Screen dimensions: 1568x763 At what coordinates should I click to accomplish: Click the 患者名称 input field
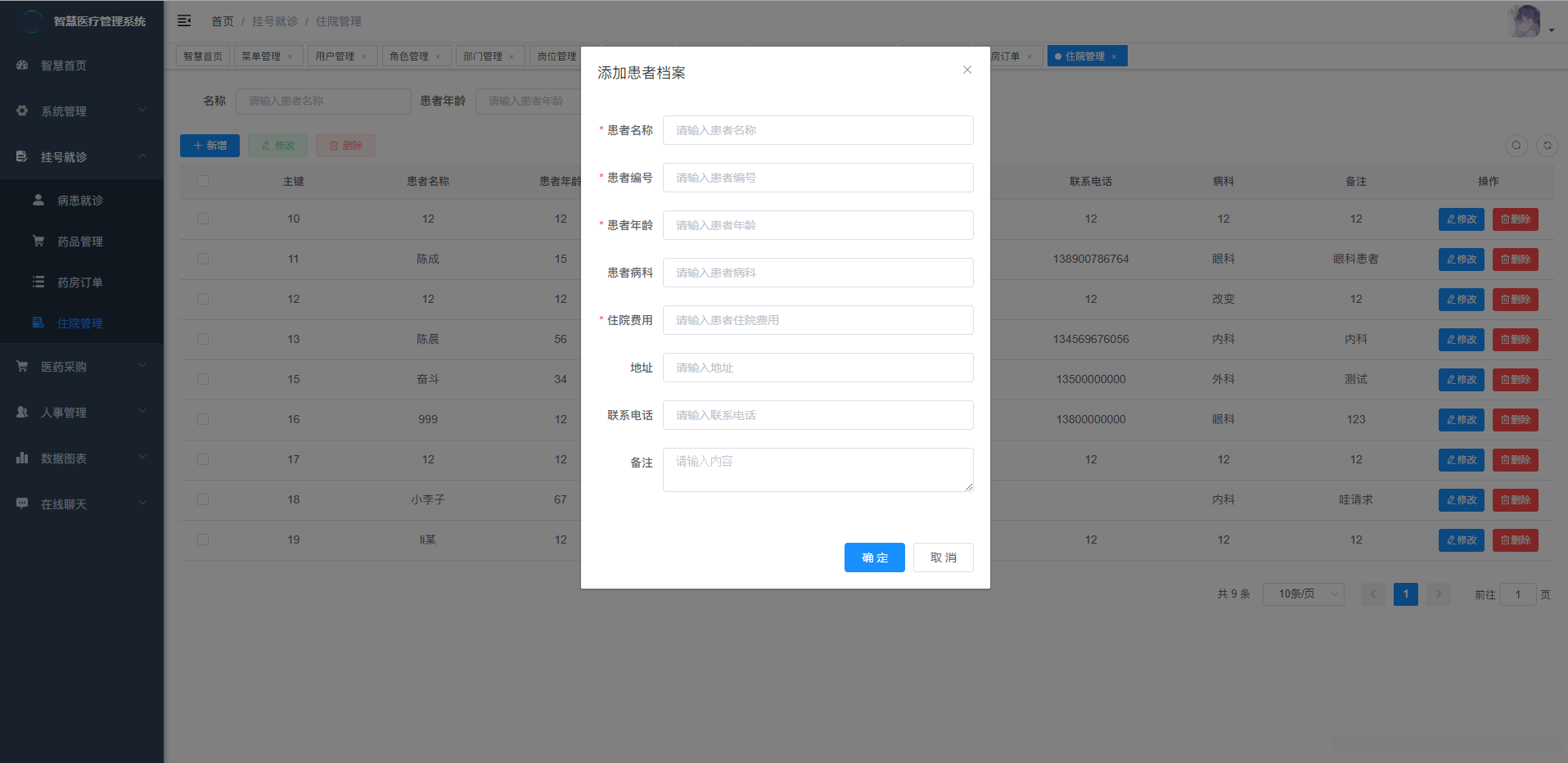pyautogui.click(x=817, y=130)
